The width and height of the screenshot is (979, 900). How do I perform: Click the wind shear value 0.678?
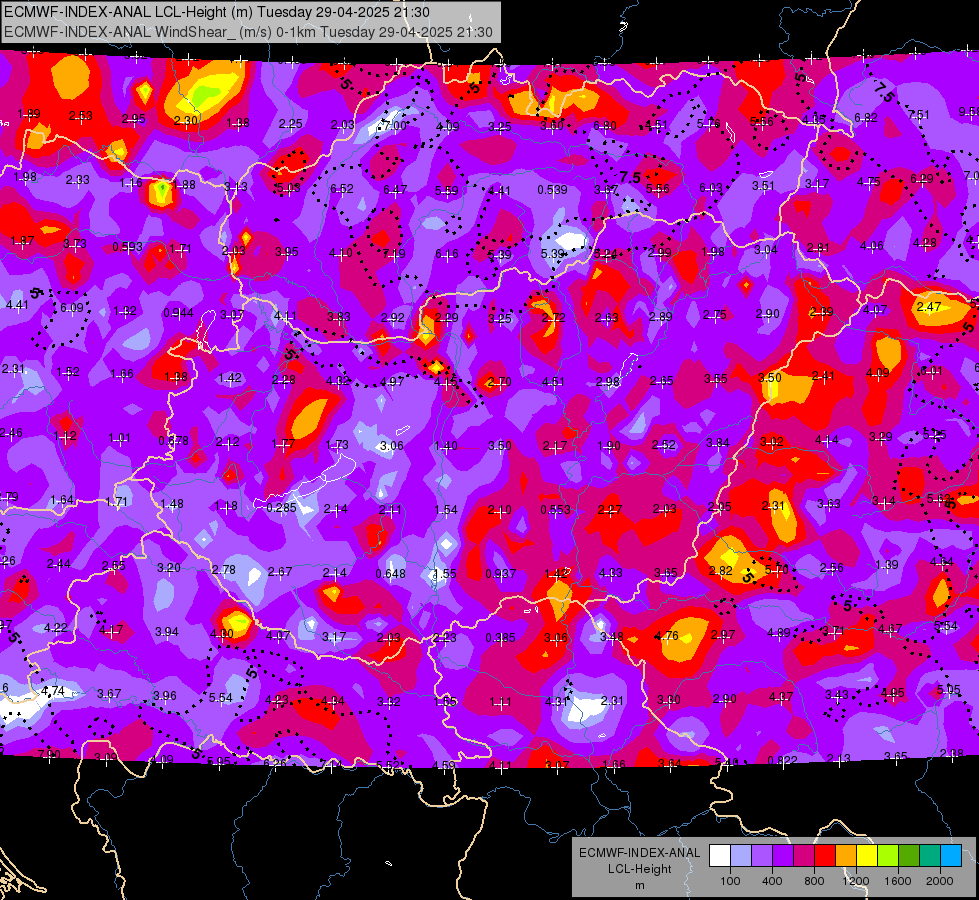tap(174, 440)
